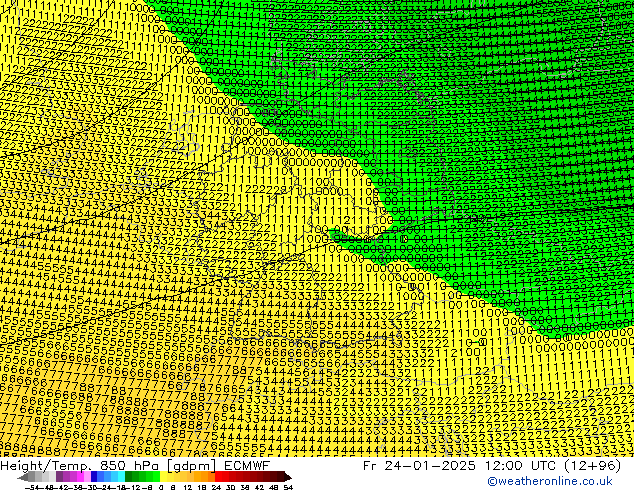The width and height of the screenshot is (634, 490).
Task: Click the 'Height/Temp. 850 hPa [gdpm] ECMWF' title
Action: pyautogui.click(x=135, y=465)
